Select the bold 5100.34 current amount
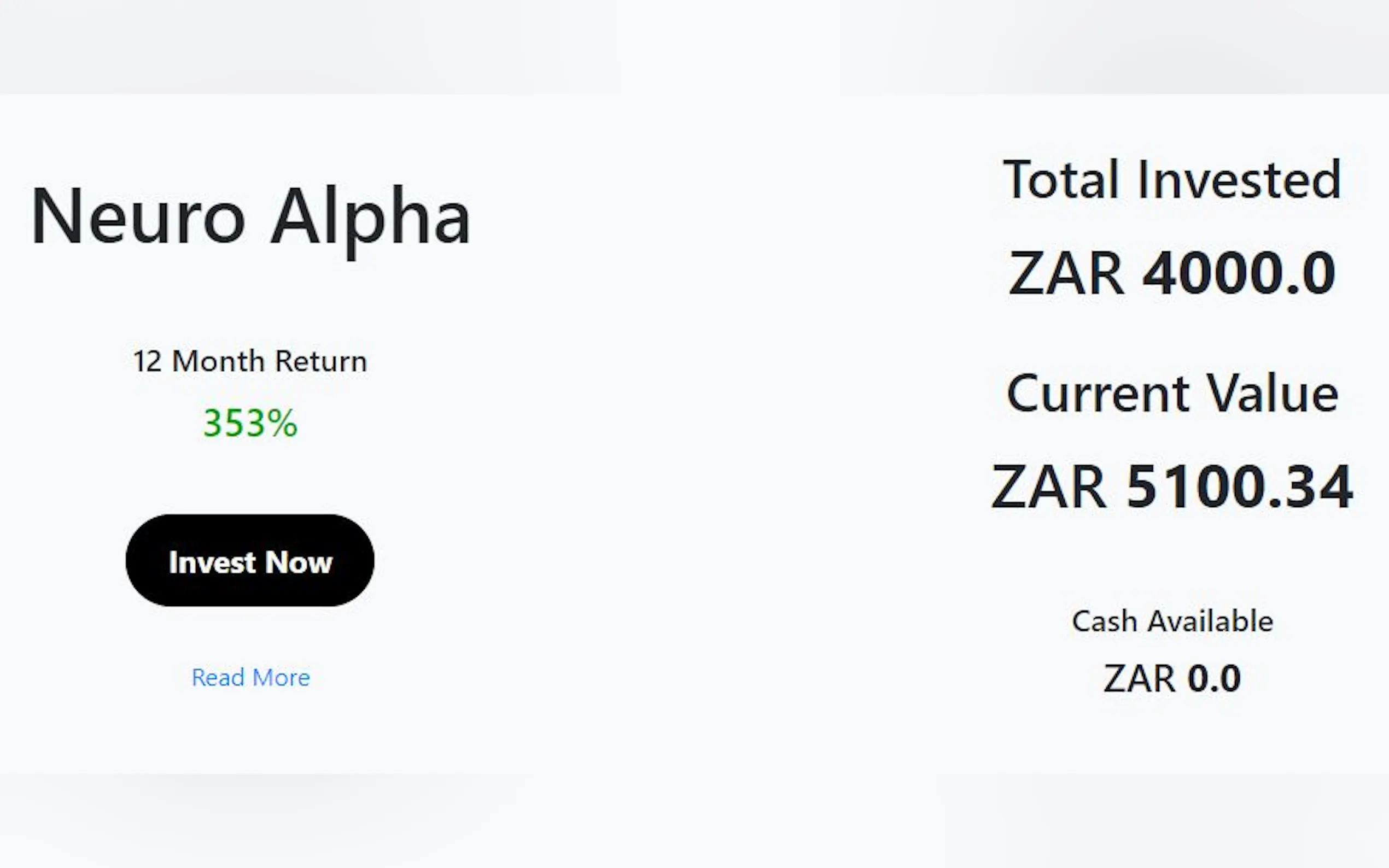 (1239, 487)
